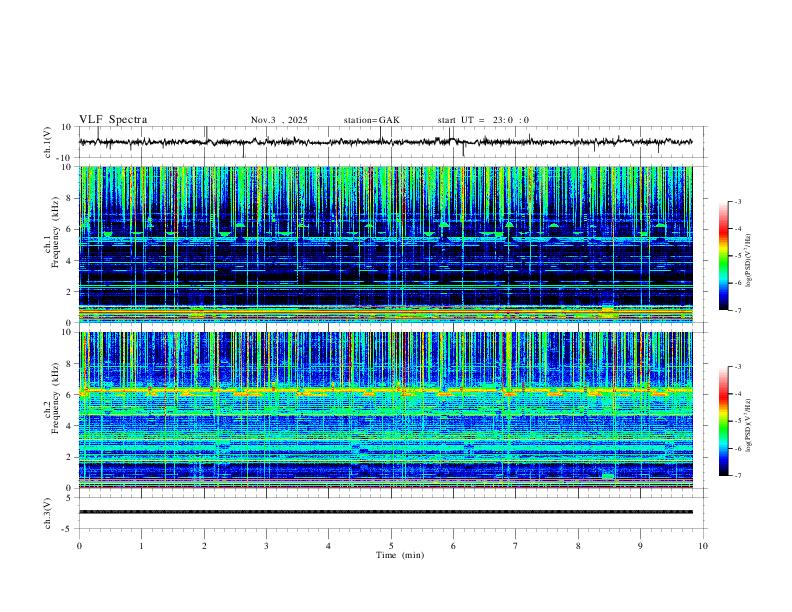This screenshot has height=612, width=792.
Task: Click the ch.1 spectrogram panel
Action: [385, 244]
